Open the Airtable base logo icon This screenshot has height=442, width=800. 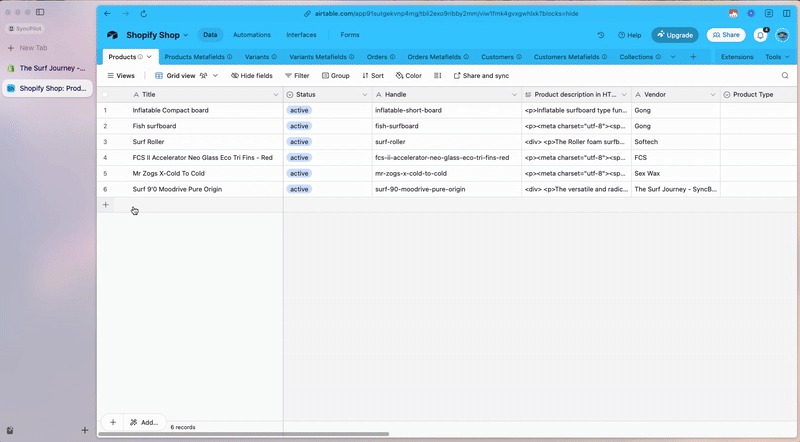point(112,35)
